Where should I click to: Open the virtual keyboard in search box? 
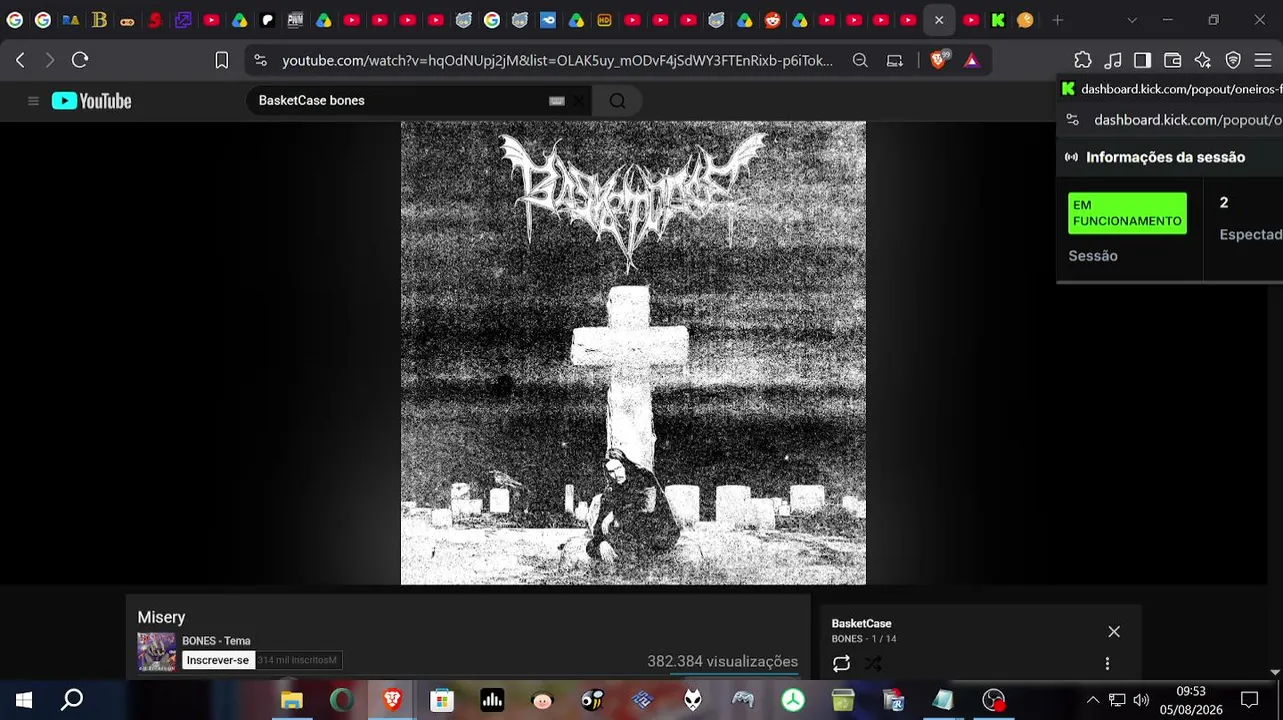pos(557,101)
